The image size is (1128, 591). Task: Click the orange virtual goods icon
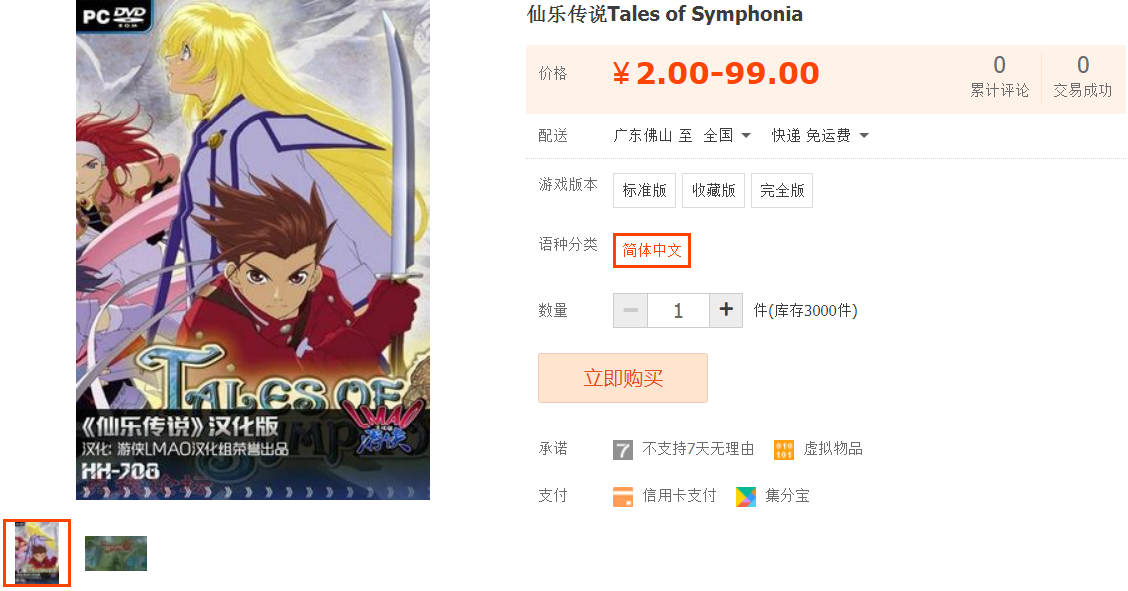click(x=783, y=450)
